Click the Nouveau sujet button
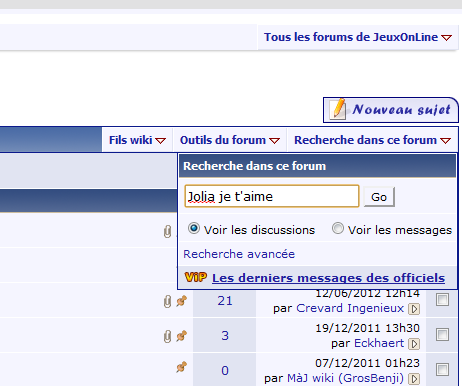Image resolution: width=462 pixels, height=386 pixels. [391, 110]
